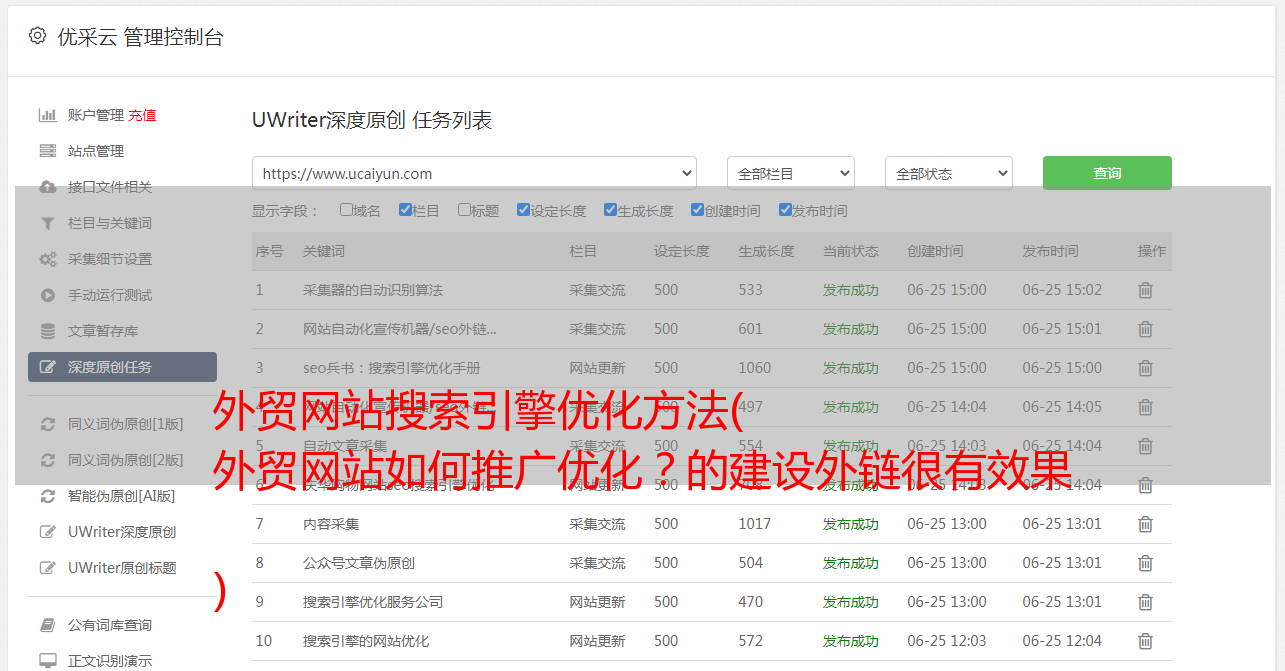This screenshot has height=671, width=1285.
Task: Click generated length value 1060
Action: tap(755, 368)
